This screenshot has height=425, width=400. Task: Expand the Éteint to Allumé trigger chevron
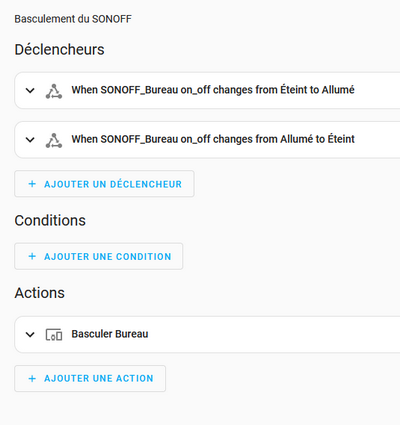[x=30, y=90]
